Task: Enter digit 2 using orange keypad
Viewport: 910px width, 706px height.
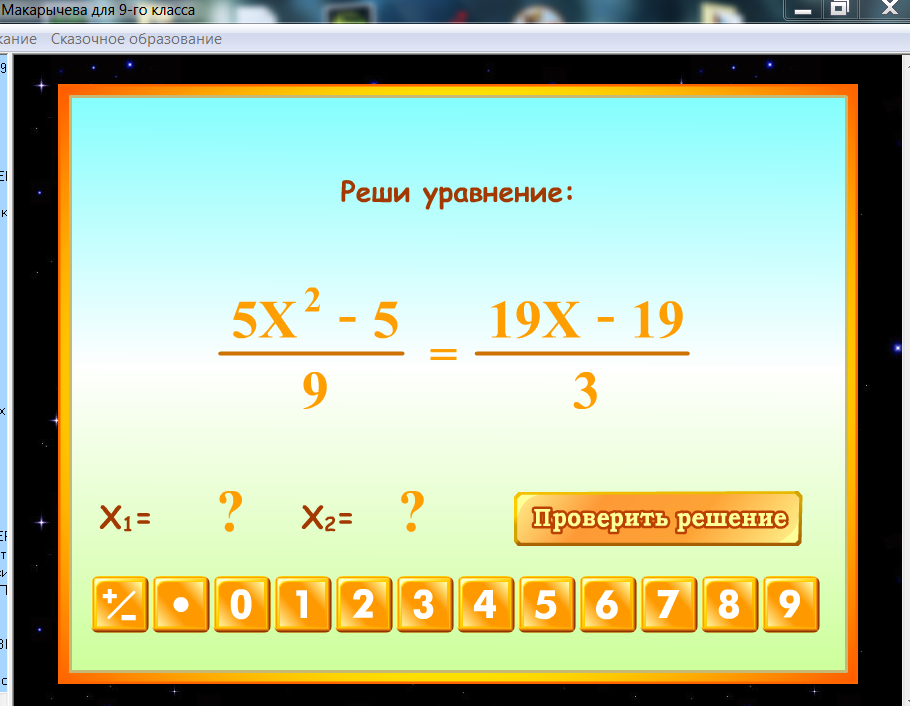Action: pyautogui.click(x=363, y=605)
